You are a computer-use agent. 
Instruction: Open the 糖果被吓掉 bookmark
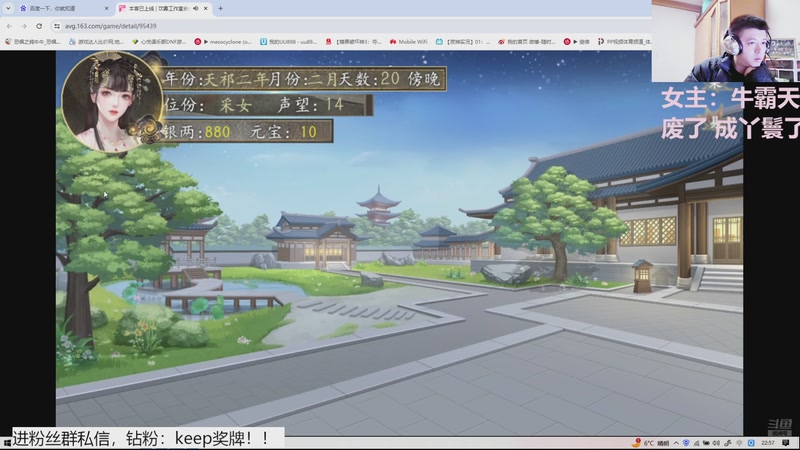pyautogui.click(x=354, y=42)
